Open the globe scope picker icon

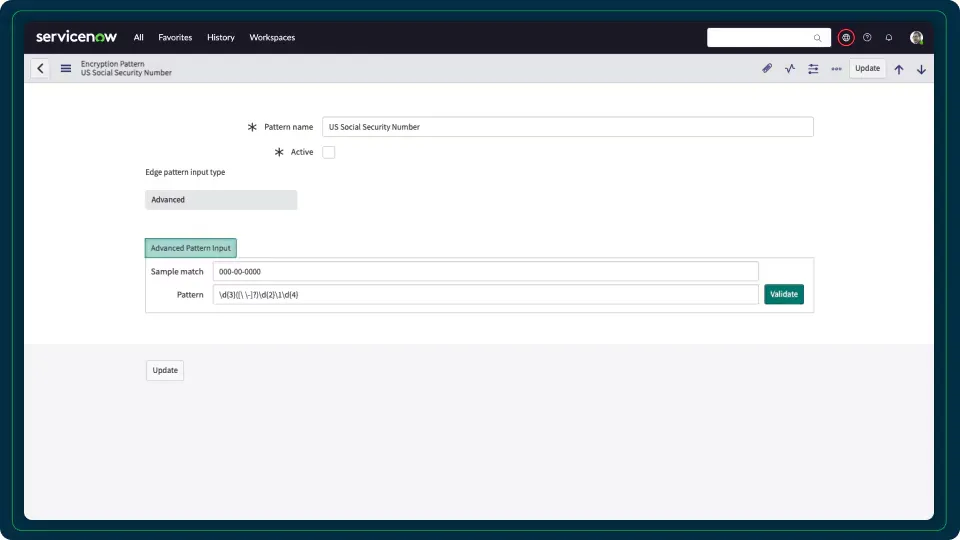click(846, 37)
